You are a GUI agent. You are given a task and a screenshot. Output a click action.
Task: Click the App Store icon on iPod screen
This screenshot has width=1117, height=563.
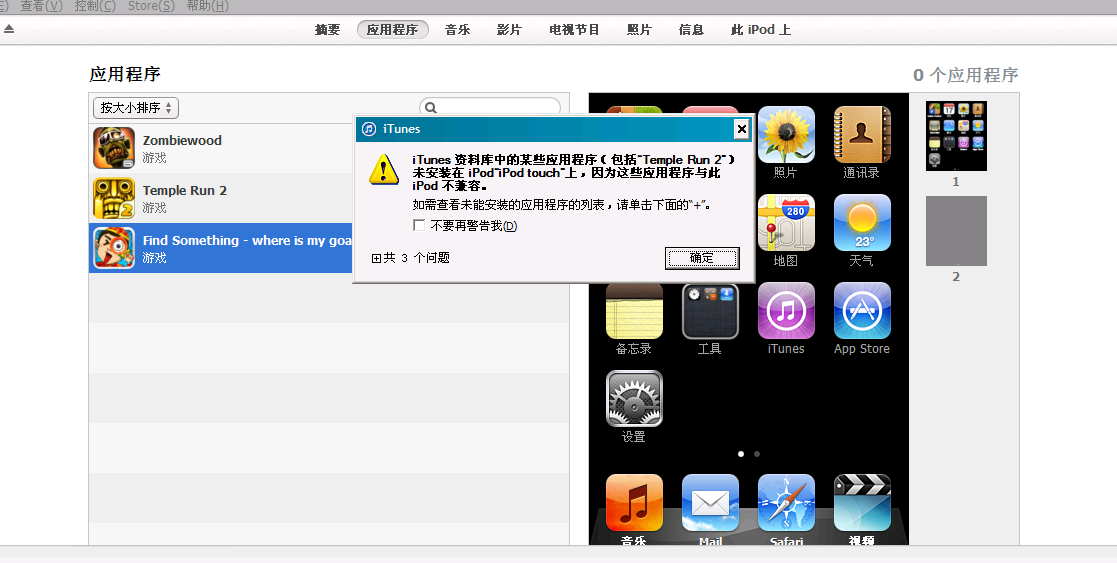862,311
